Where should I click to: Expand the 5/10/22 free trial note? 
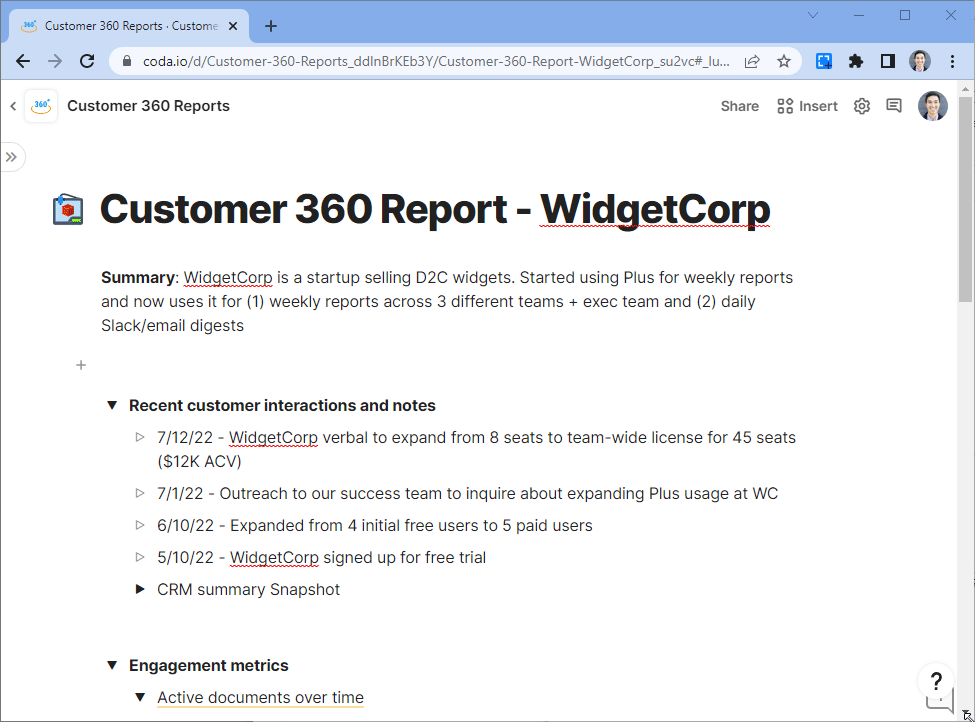140,557
